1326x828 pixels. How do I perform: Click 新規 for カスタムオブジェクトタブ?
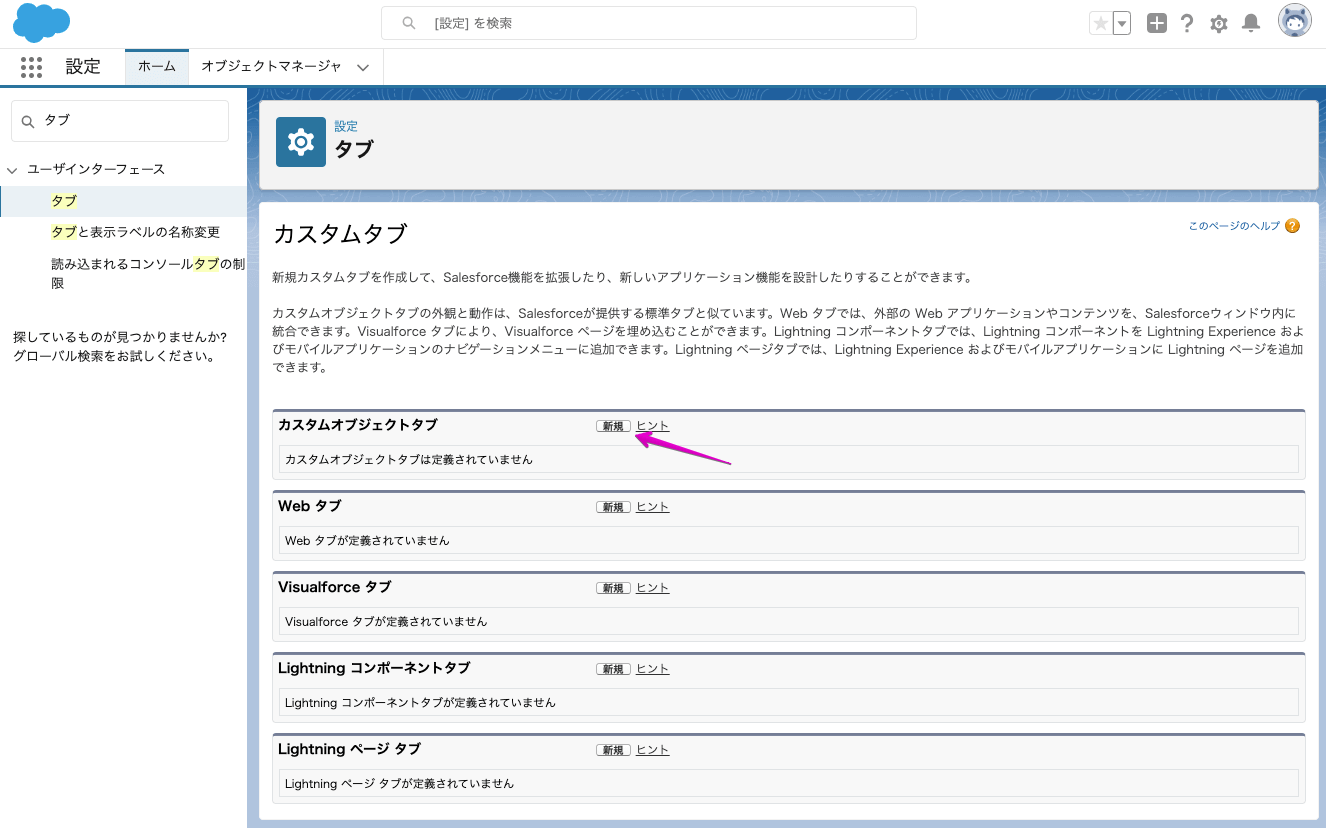pyautogui.click(x=613, y=426)
